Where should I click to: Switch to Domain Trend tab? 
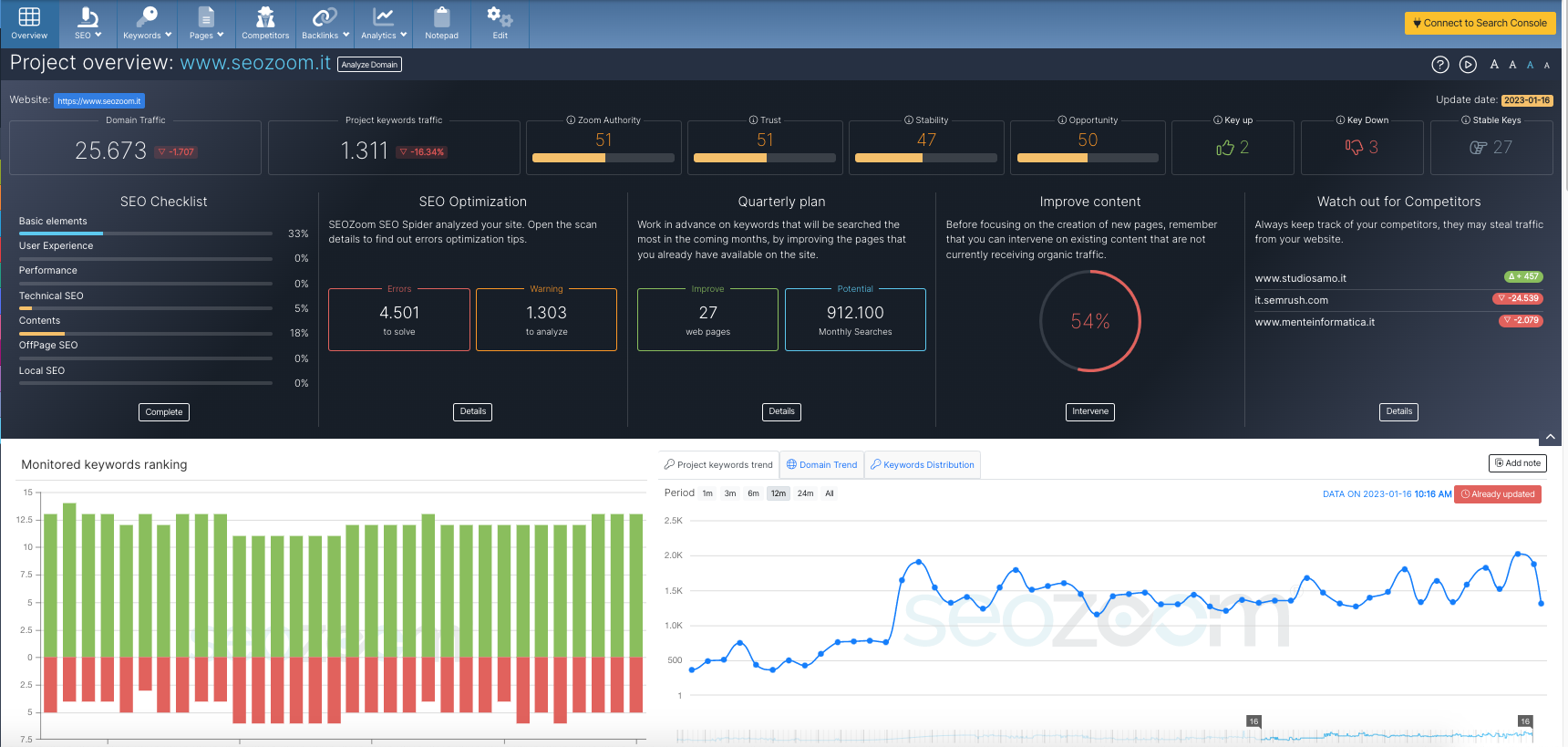[x=821, y=464]
